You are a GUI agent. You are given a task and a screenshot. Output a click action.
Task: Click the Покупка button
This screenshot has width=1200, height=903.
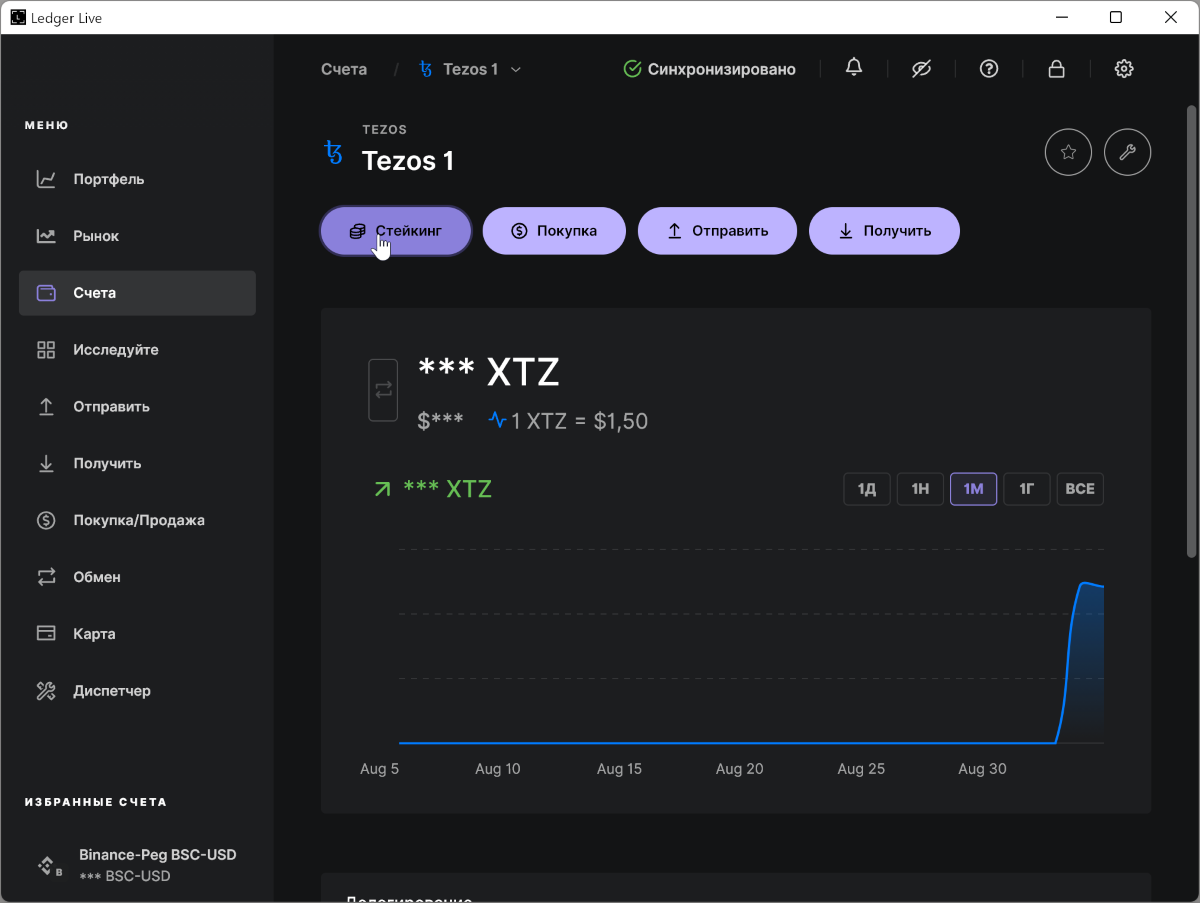click(x=554, y=231)
